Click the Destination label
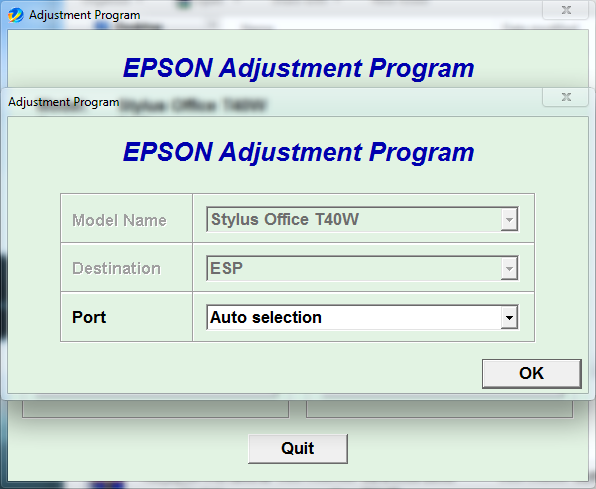 tap(116, 268)
